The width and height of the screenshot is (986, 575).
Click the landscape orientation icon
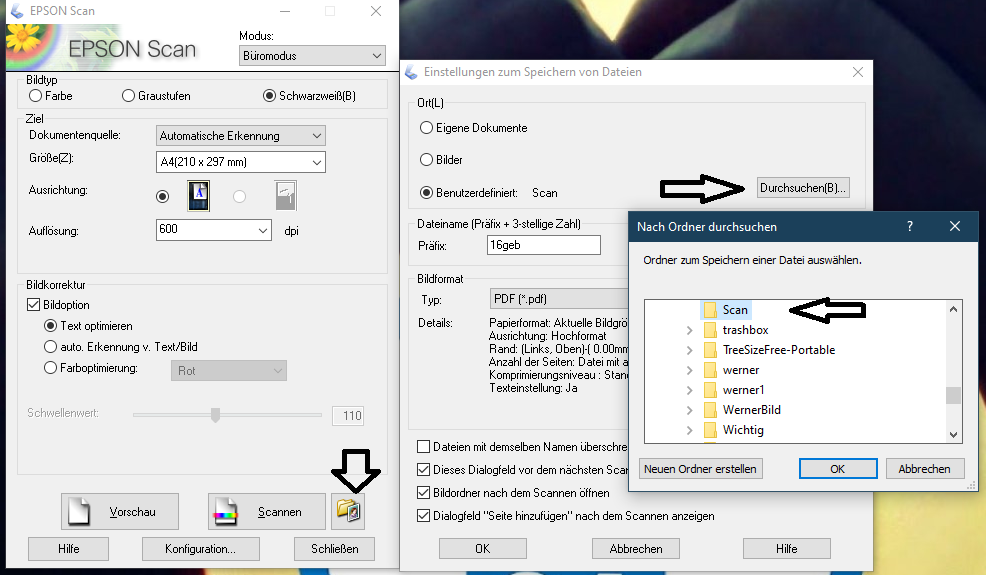click(285, 196)
